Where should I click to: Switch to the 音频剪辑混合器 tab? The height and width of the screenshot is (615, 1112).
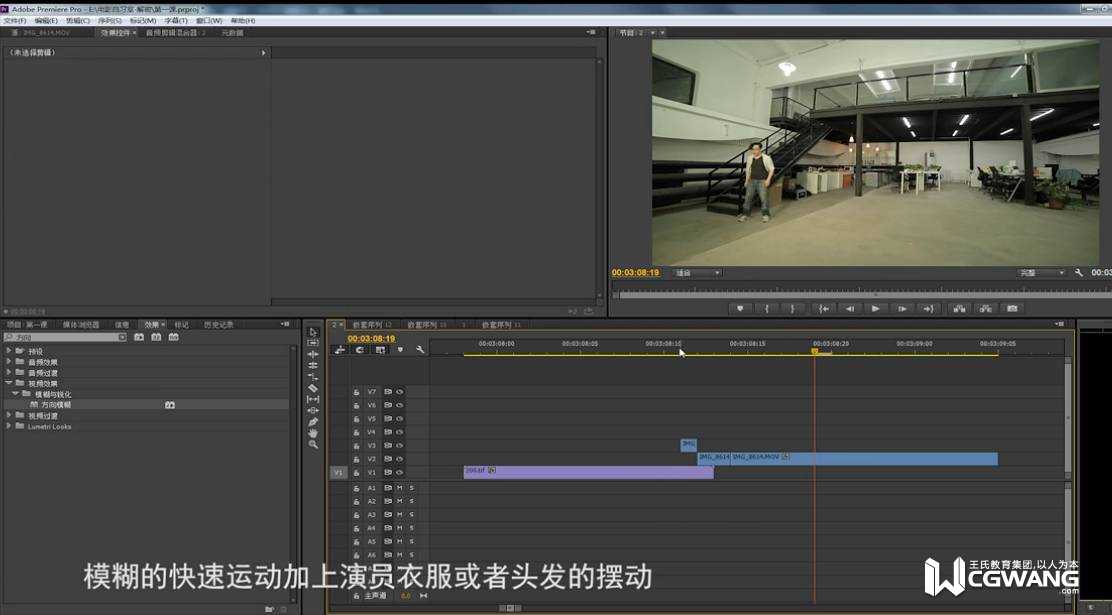(175, 33)
